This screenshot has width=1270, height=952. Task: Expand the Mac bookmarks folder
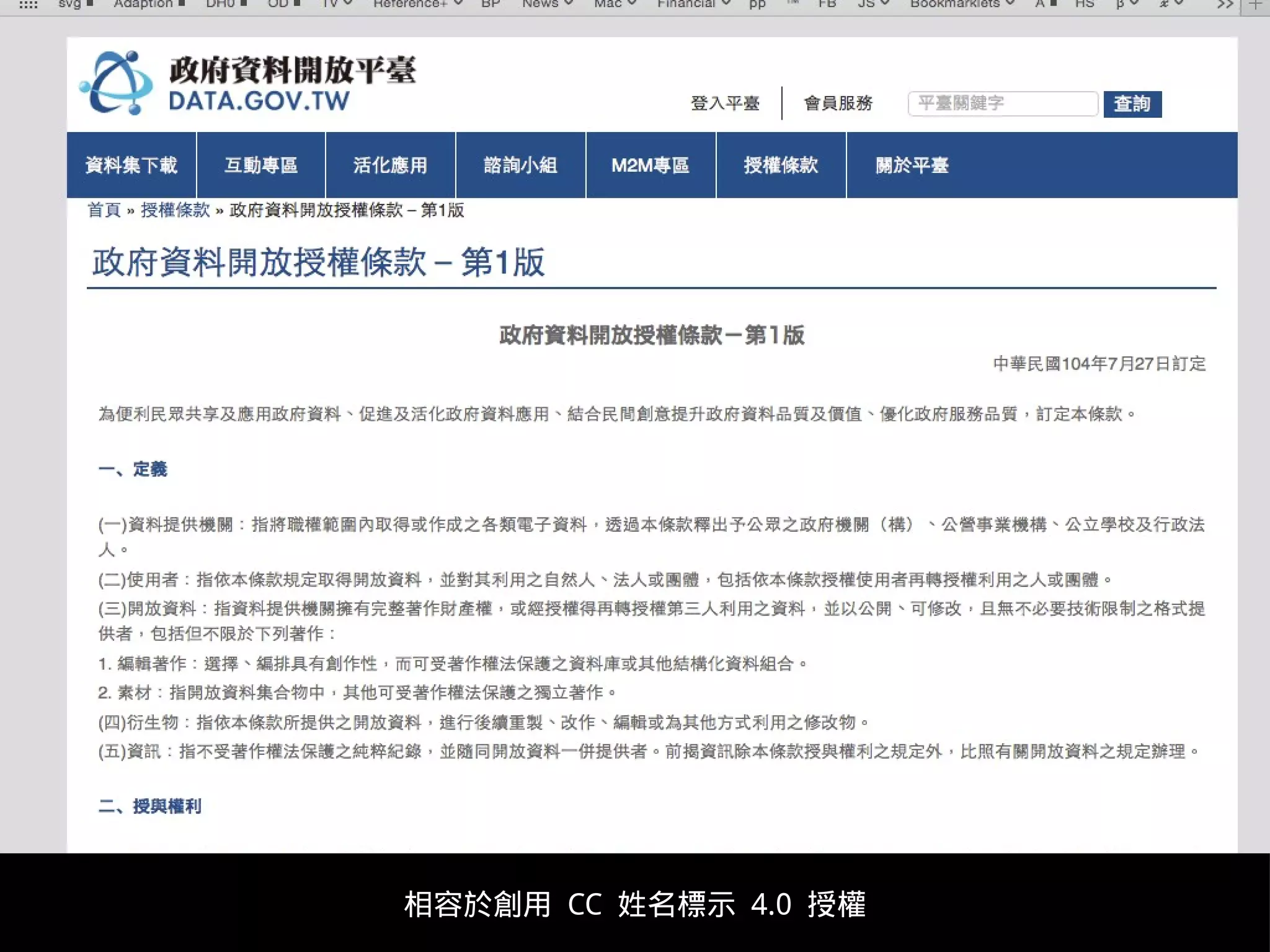[x=615, y=4]
